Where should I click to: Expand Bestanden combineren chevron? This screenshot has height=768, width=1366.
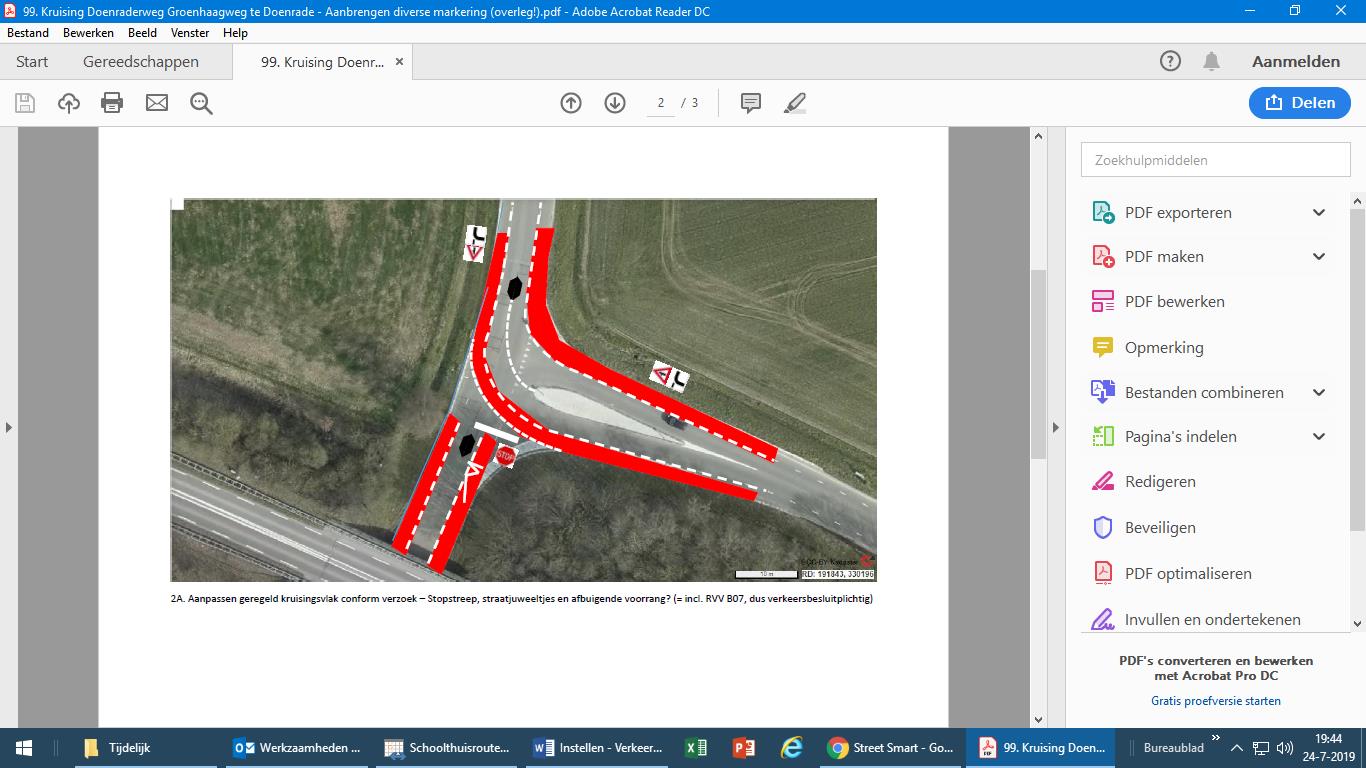(x=1319, y=392)
